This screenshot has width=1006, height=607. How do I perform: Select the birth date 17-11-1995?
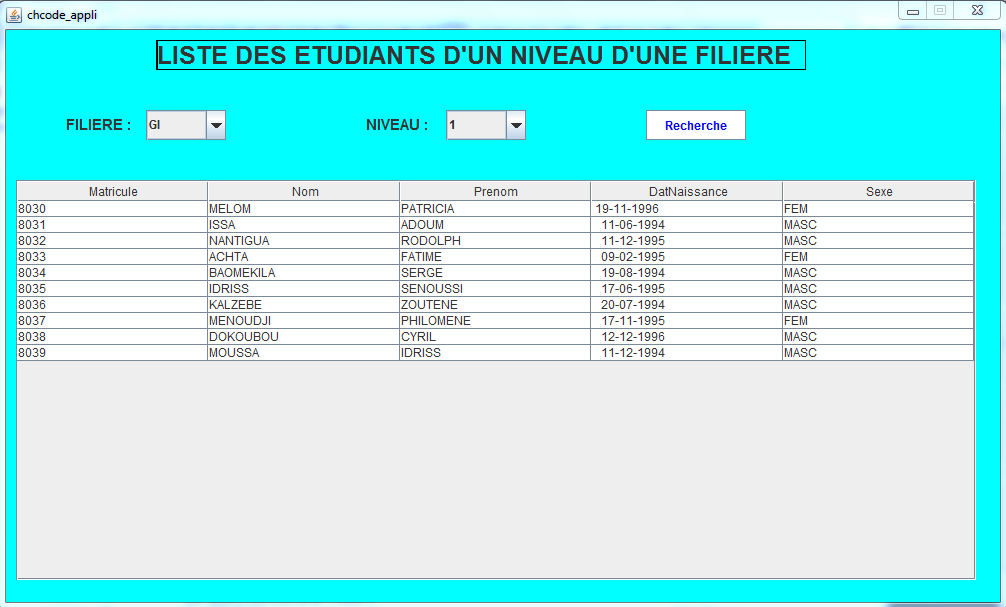[x=686, y=321]
